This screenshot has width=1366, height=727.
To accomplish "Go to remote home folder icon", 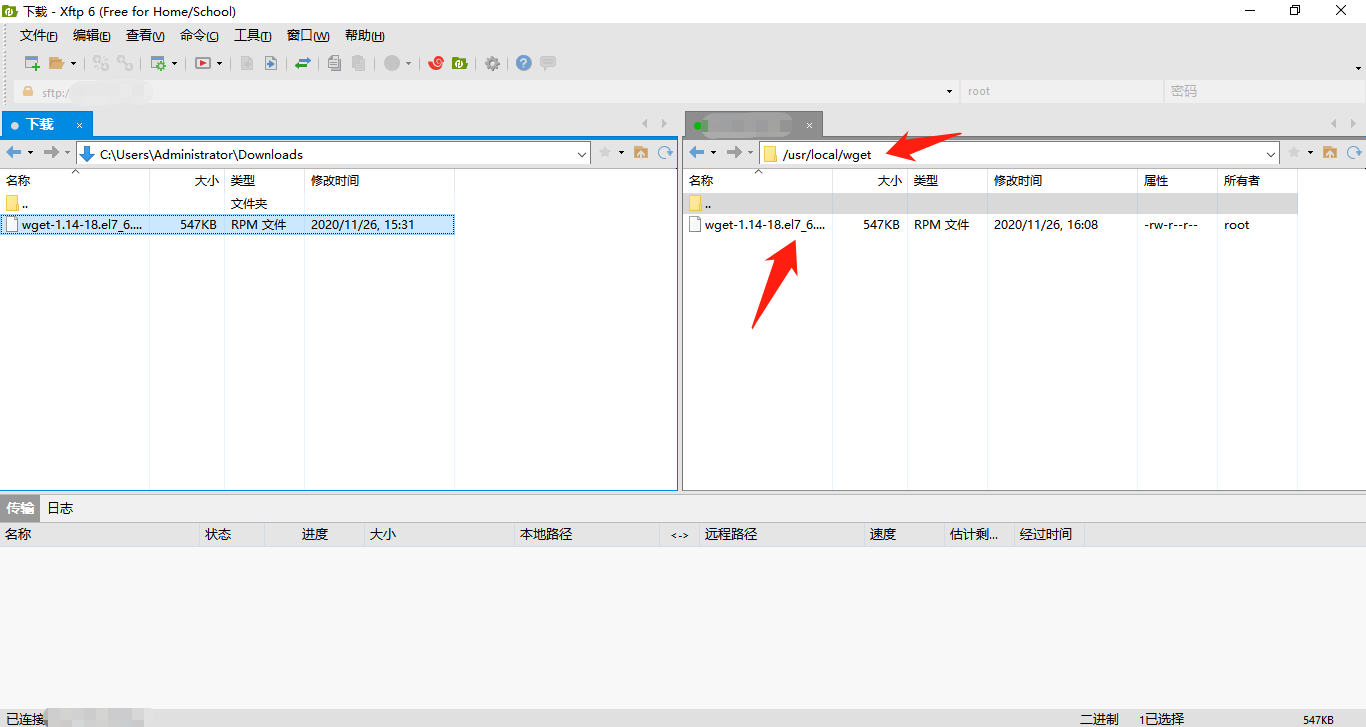I will pyautogui.click(x=1330, y=153).
